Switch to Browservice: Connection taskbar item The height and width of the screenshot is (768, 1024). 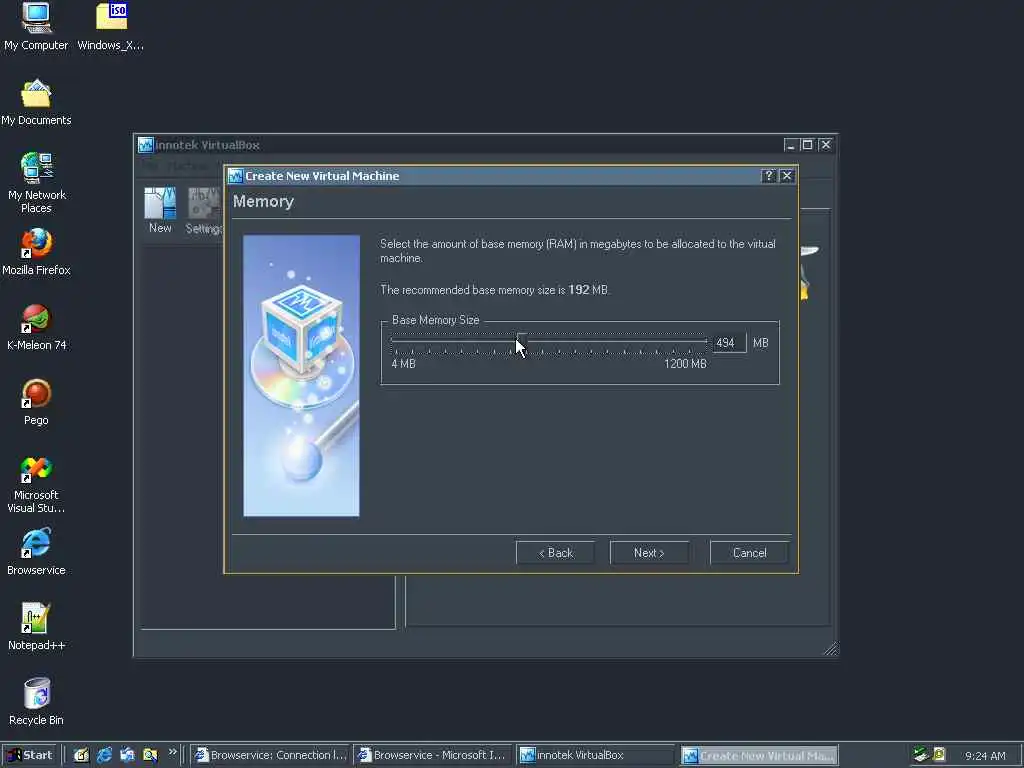click(270, 755)
